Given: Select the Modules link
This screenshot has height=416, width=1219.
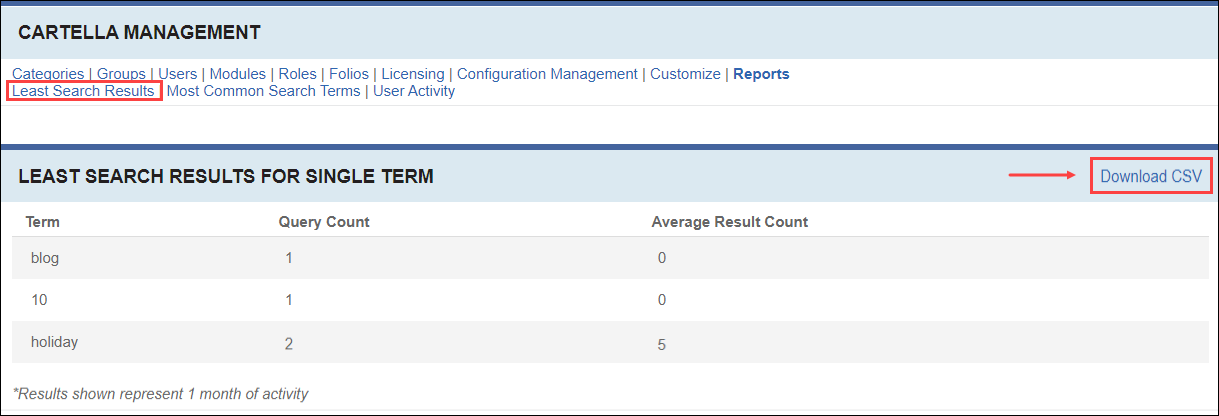Looking at the screenshot, I should (238, 74).
